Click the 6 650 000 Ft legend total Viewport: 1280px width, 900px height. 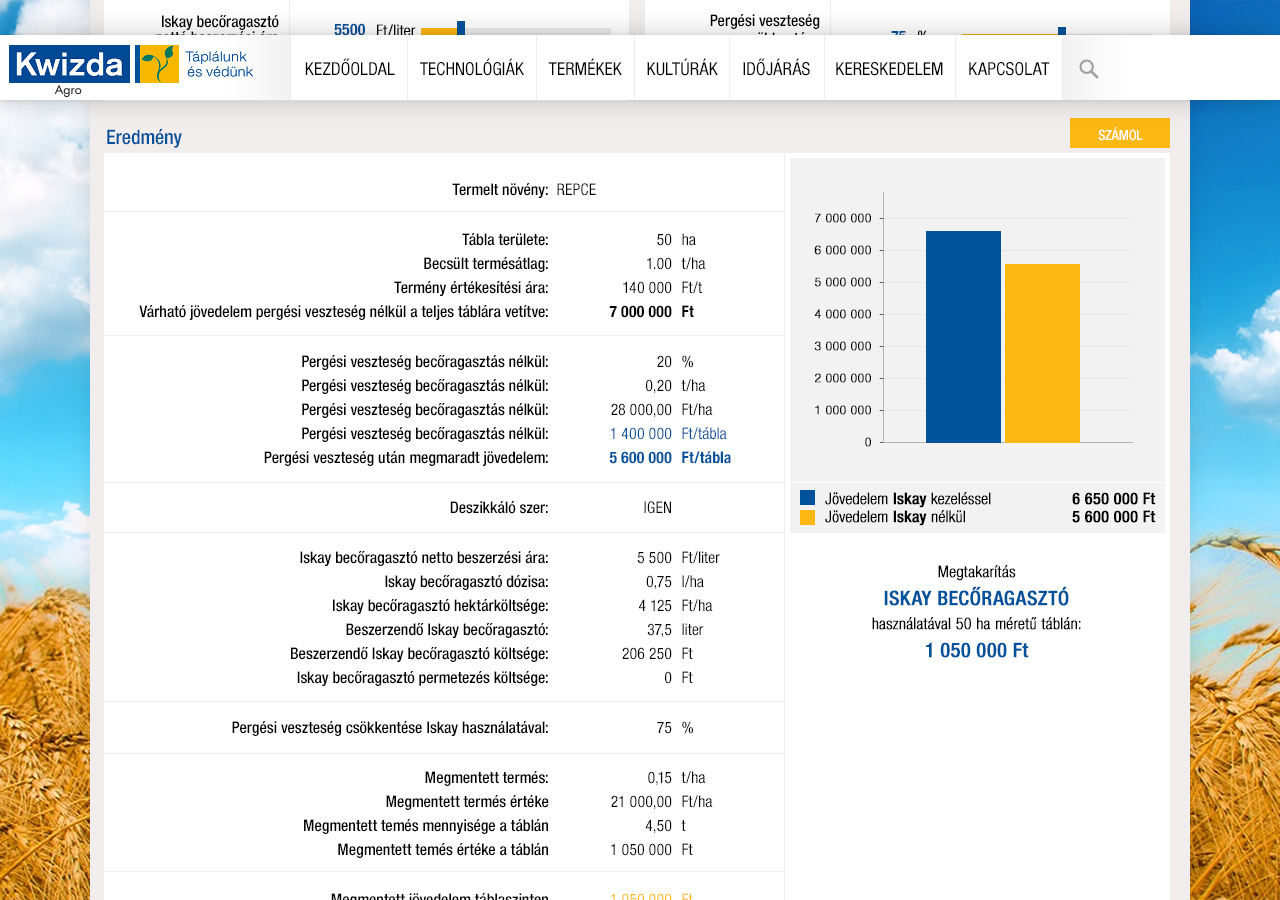click(1113, 498)
